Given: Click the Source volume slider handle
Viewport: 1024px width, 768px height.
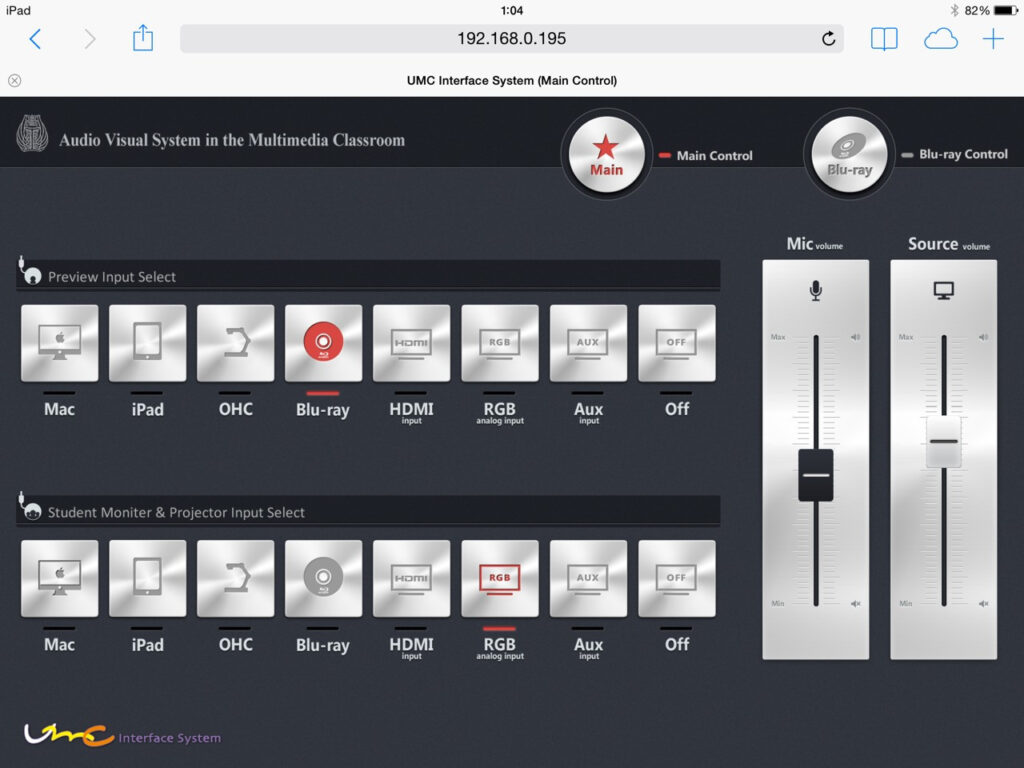Looking at the screenshot, I should coord(944,441).
